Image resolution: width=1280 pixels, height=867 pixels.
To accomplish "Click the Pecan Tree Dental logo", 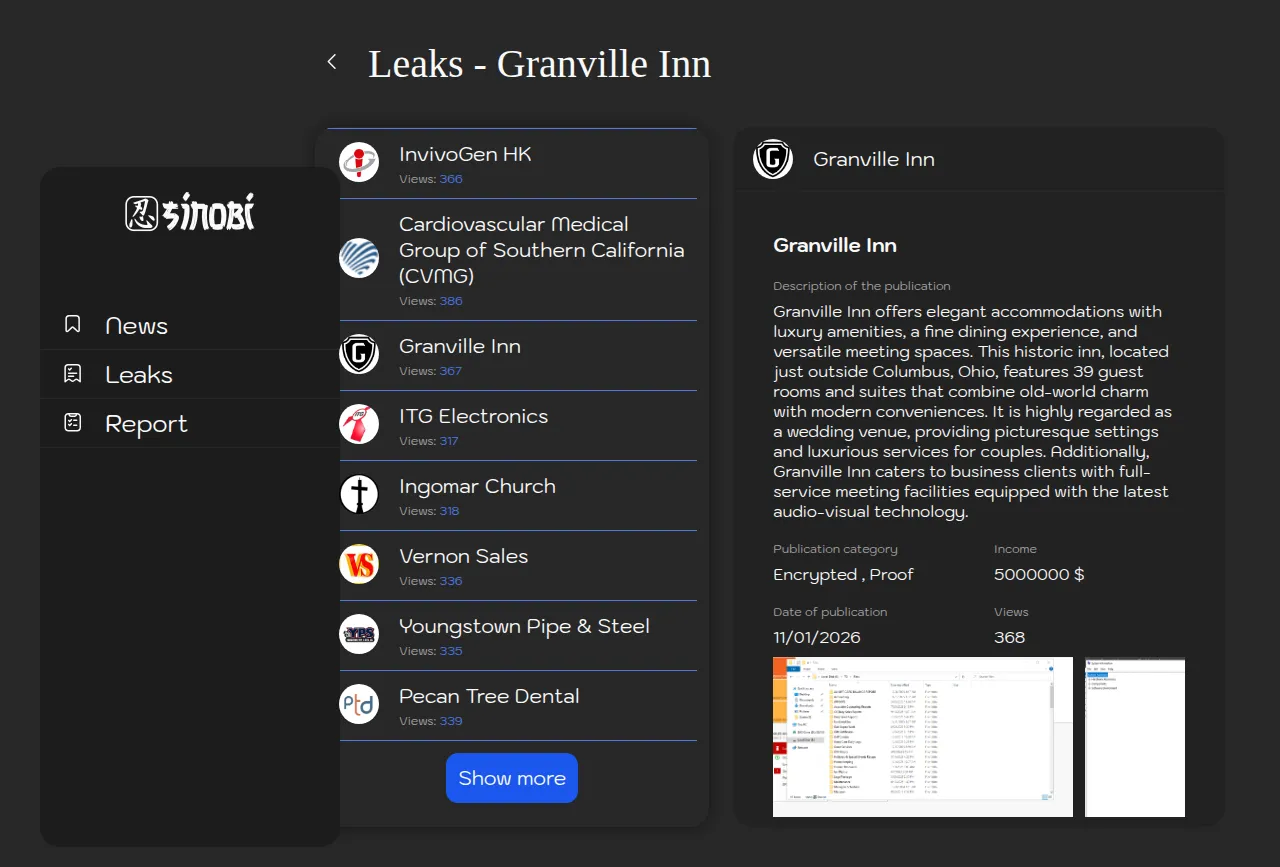I will pos(359,704).
